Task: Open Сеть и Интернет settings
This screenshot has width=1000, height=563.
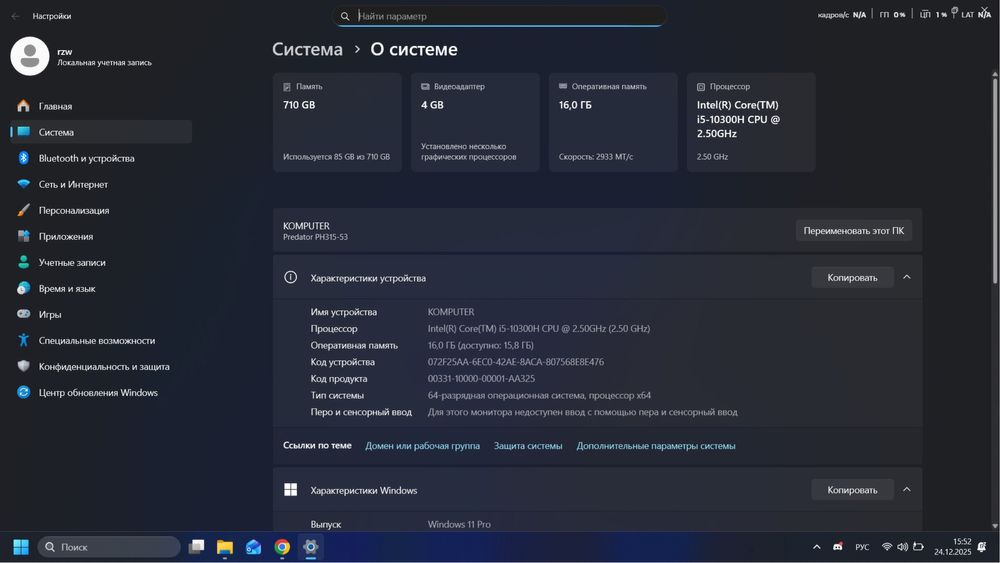Action: [101, 184]
